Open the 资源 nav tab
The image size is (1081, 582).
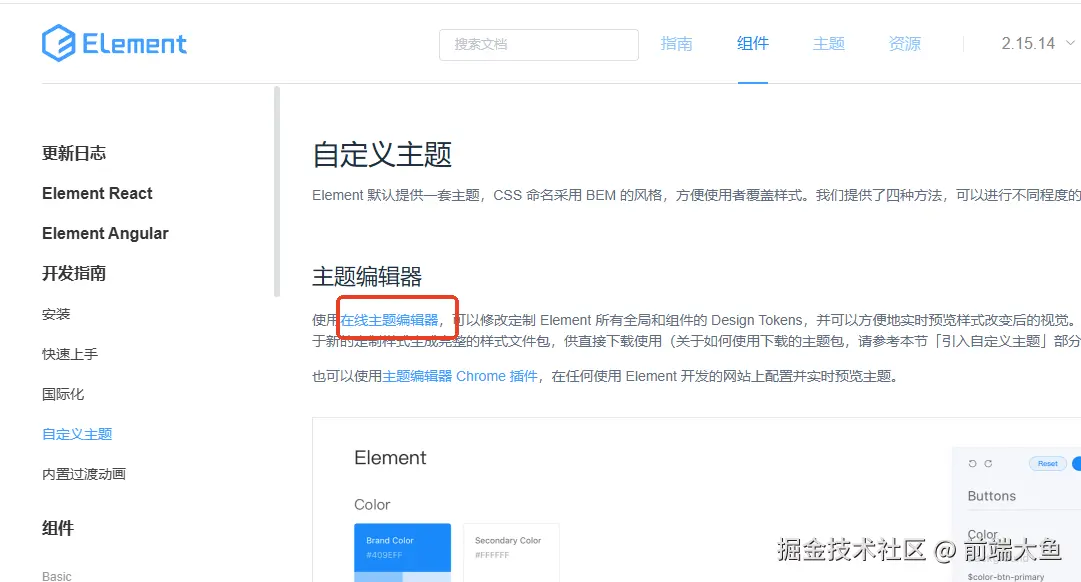pyautogui.click(x=904, y=43)
